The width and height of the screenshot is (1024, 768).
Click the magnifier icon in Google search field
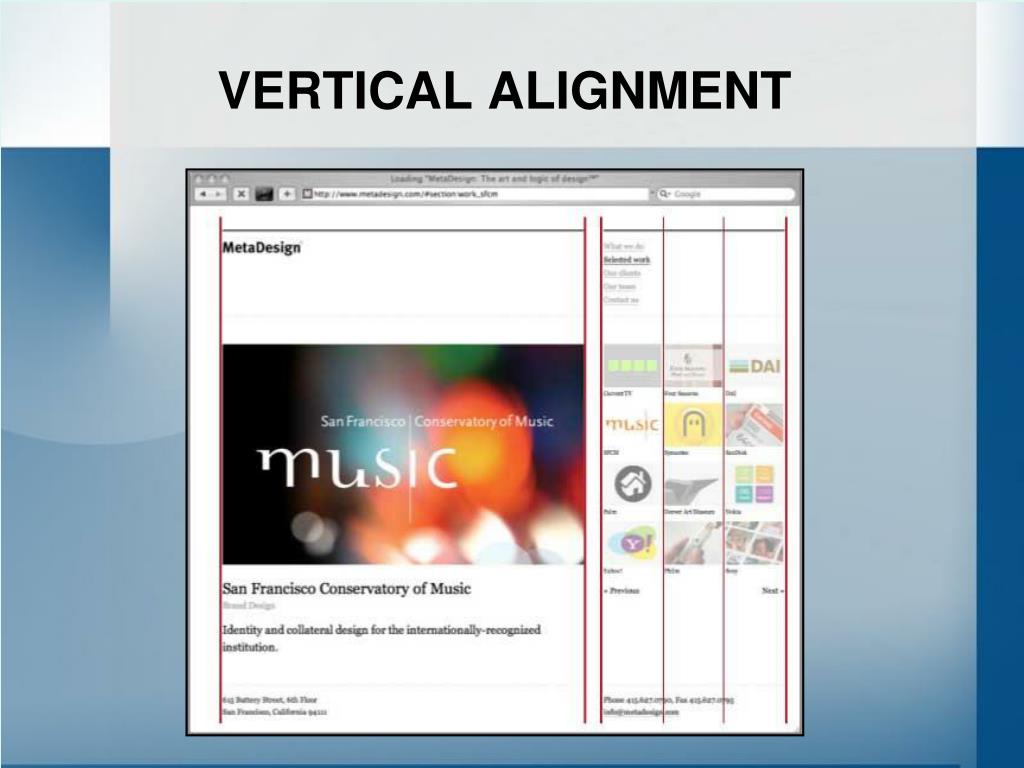coord(665,194)
